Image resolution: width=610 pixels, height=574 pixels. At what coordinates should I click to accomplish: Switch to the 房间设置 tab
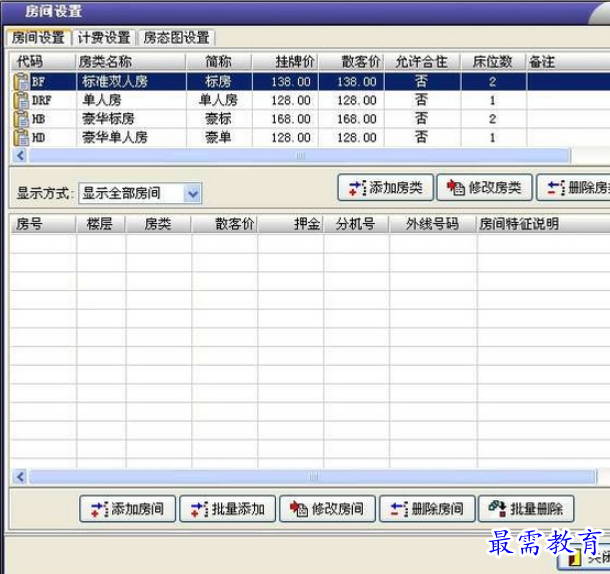coord(38,38)
